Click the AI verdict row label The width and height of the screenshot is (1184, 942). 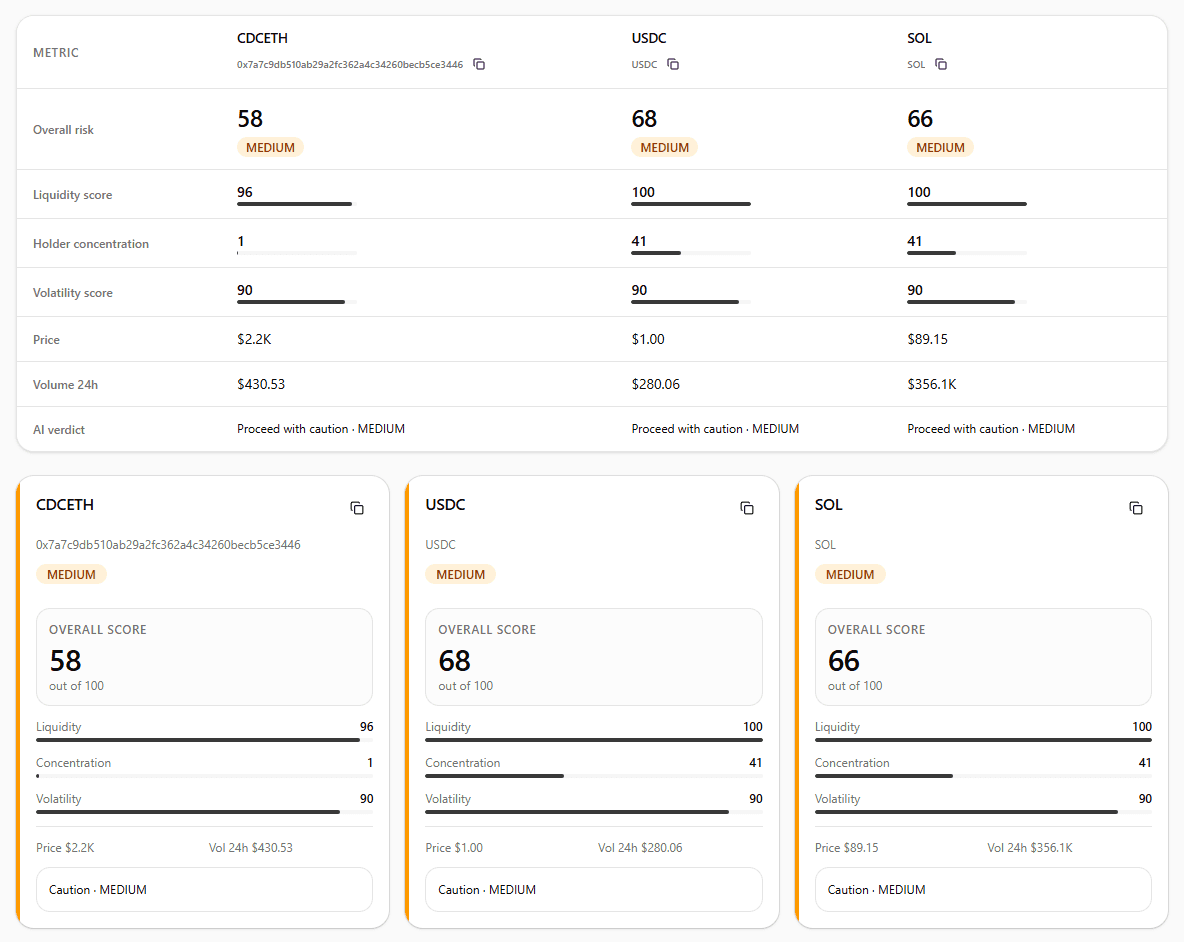coord(59,429)
